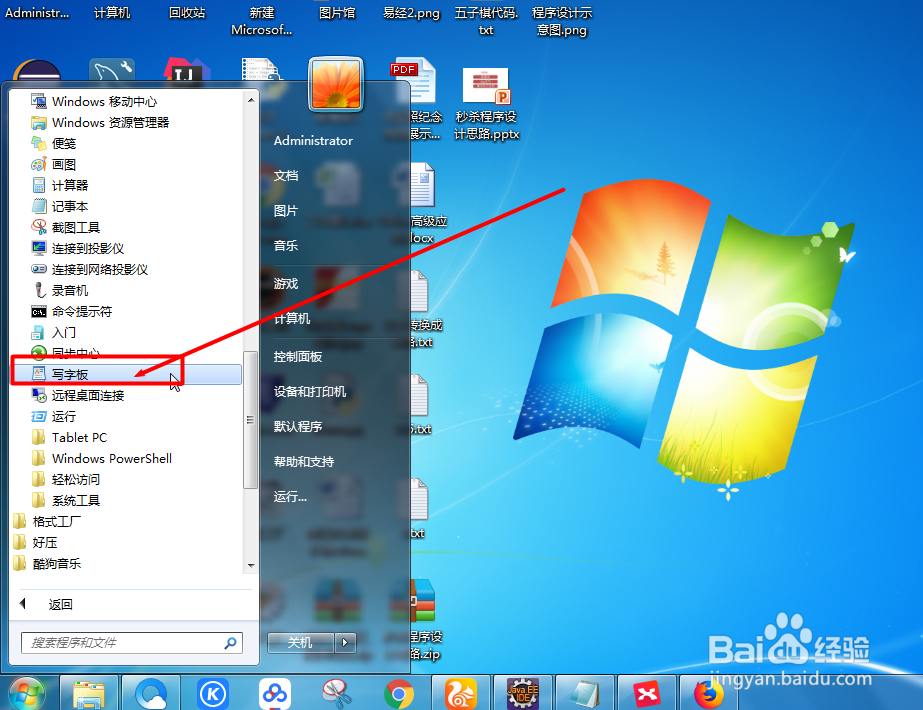Open 连接到投影仪 entry
Viewport: 923px width, 710px height.
78,248
